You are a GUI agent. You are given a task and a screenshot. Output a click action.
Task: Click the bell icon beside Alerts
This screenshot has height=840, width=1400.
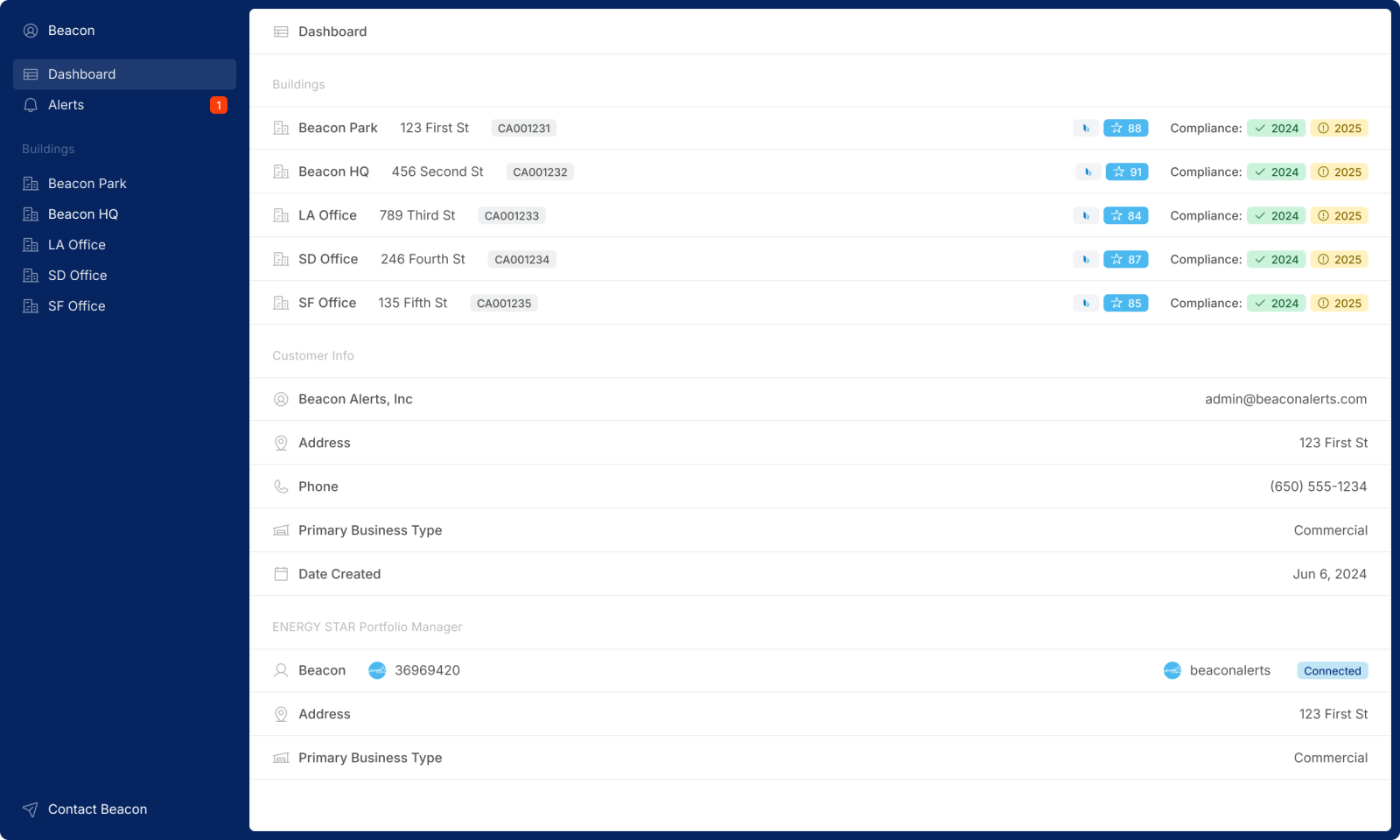coord(31,105)
